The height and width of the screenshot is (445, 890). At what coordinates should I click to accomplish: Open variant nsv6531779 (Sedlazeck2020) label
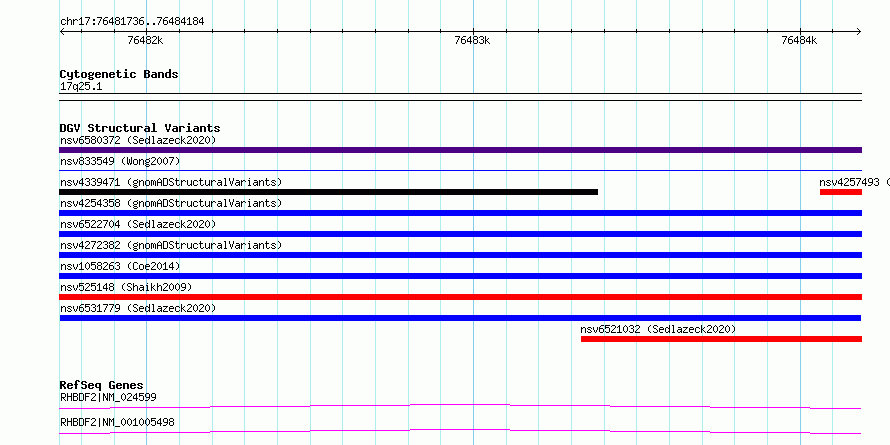point(138,308)
